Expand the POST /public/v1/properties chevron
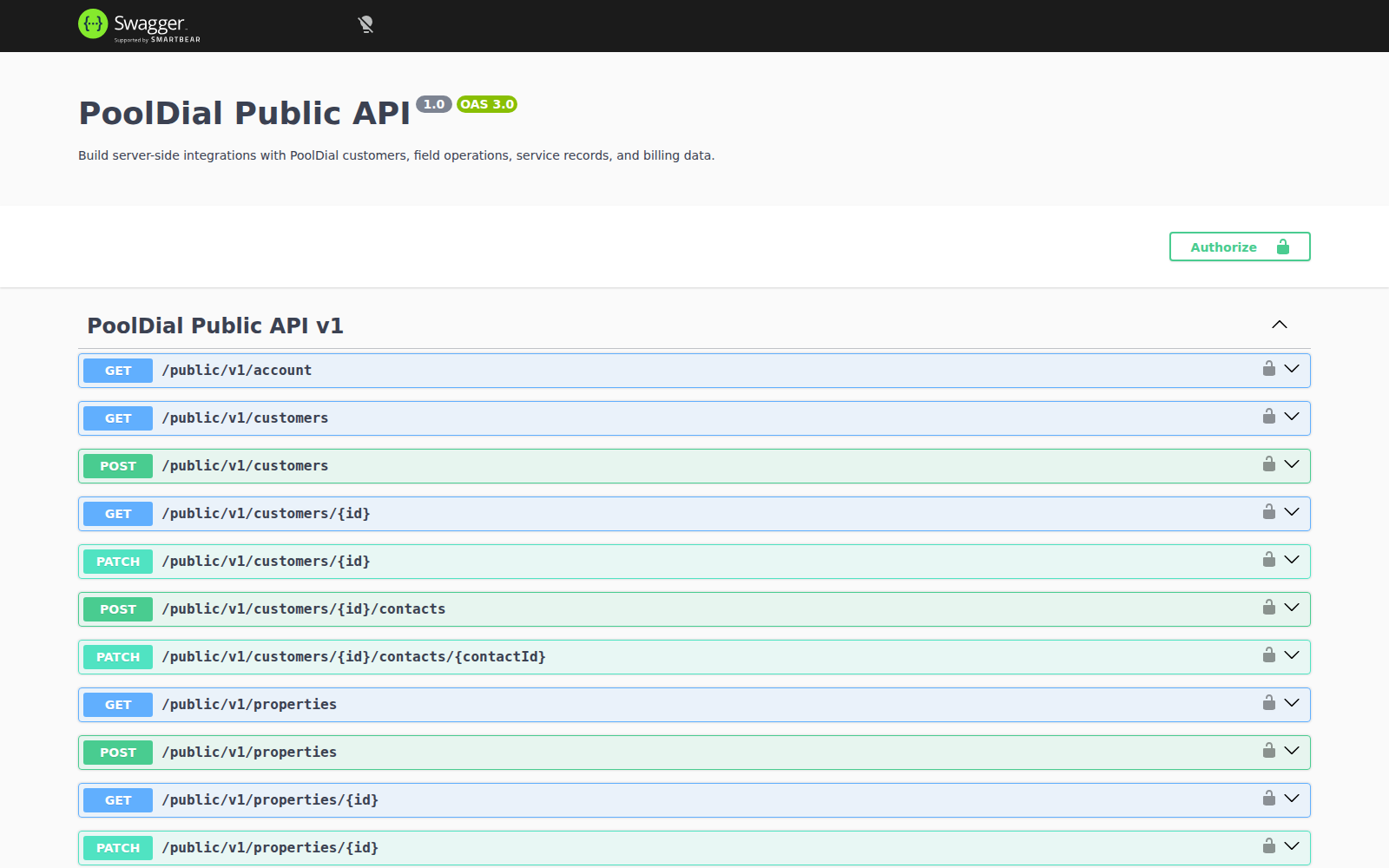 (x=1292, y=751)
